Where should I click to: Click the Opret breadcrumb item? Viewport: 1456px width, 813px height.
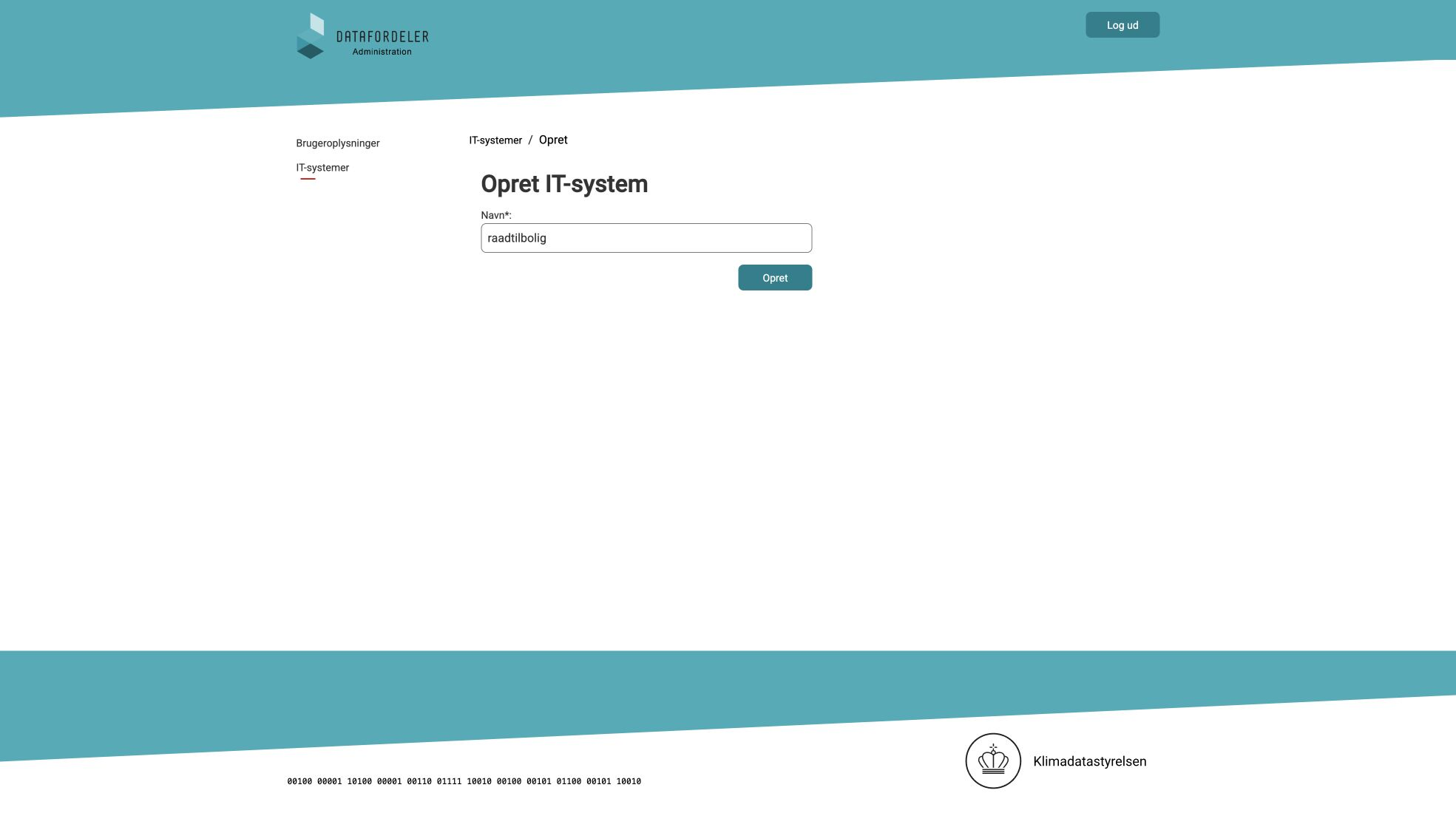tap(553, 140)
